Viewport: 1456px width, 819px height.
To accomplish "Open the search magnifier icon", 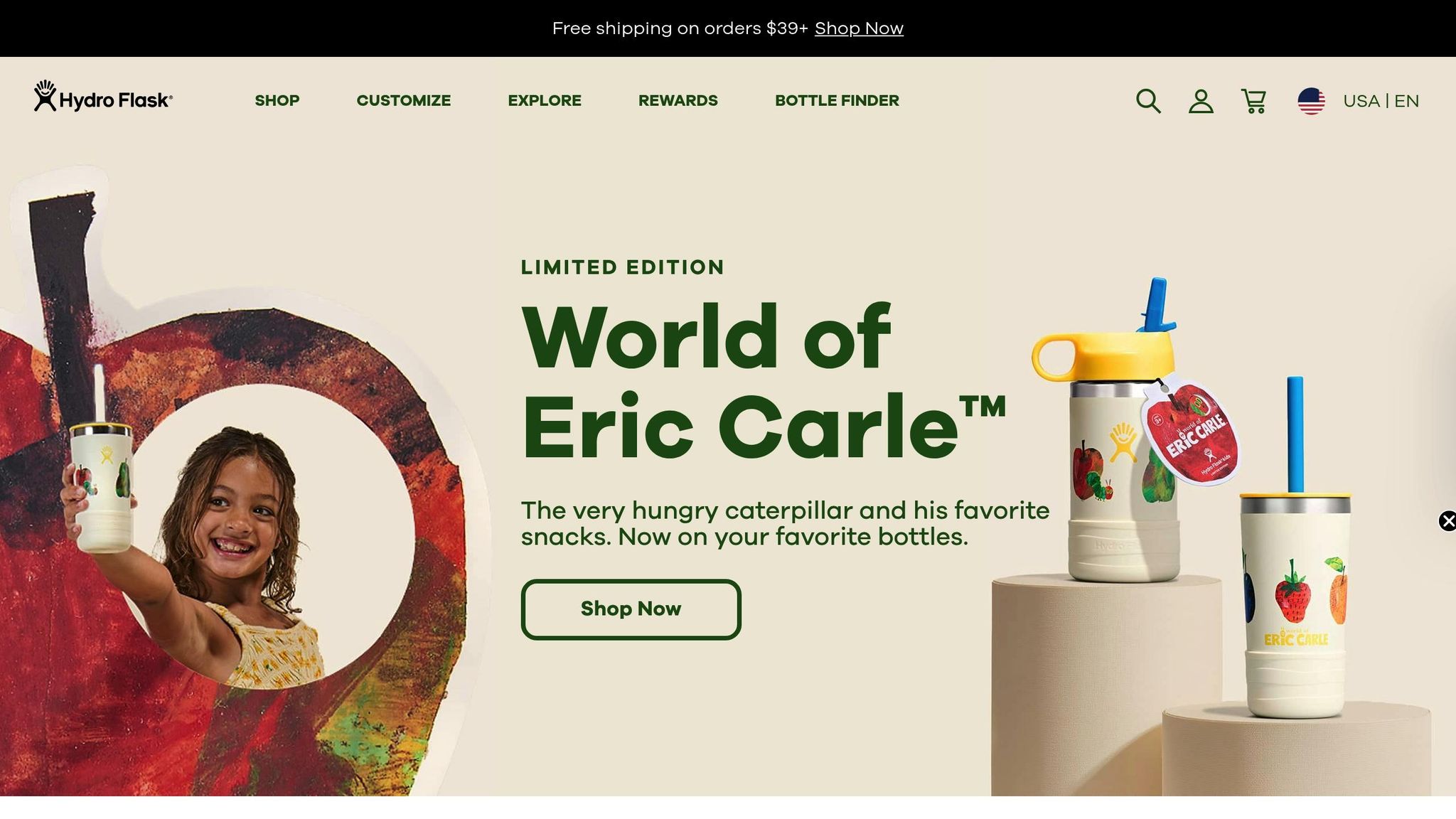I will click(x=1148, y=101).
